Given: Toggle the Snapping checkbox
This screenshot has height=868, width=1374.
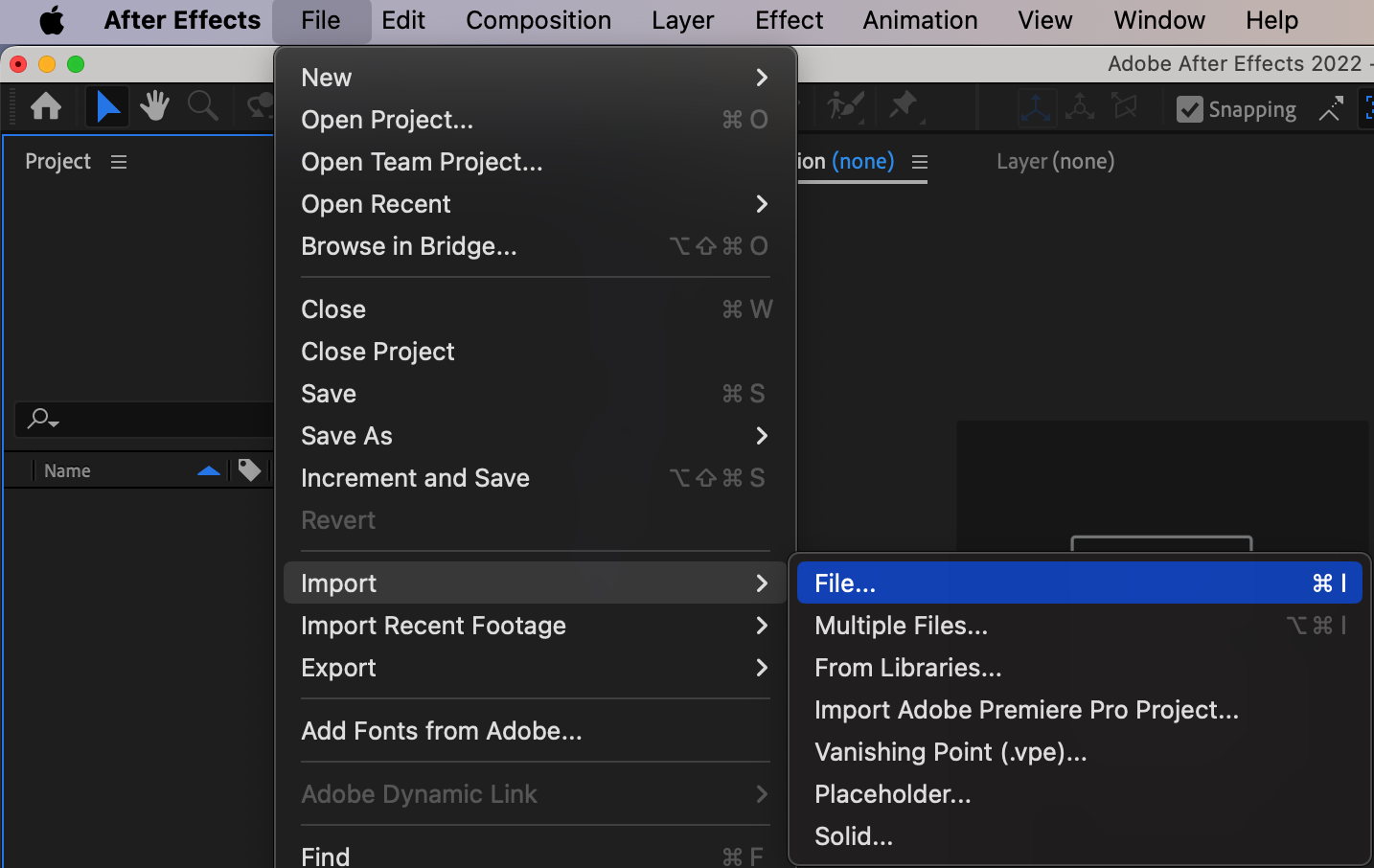Looking at the screenshot, I should [x=1189, y=109].
